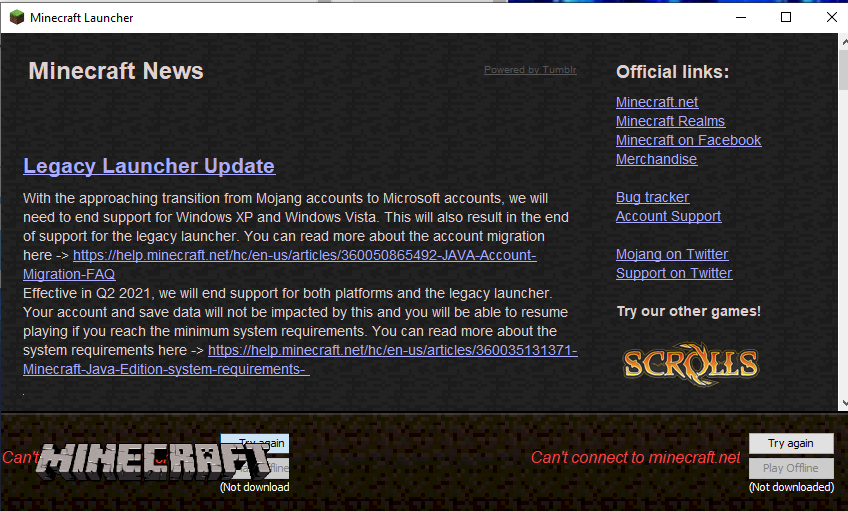
Task: Open the Account Support link
Action: tap(668, 216)
